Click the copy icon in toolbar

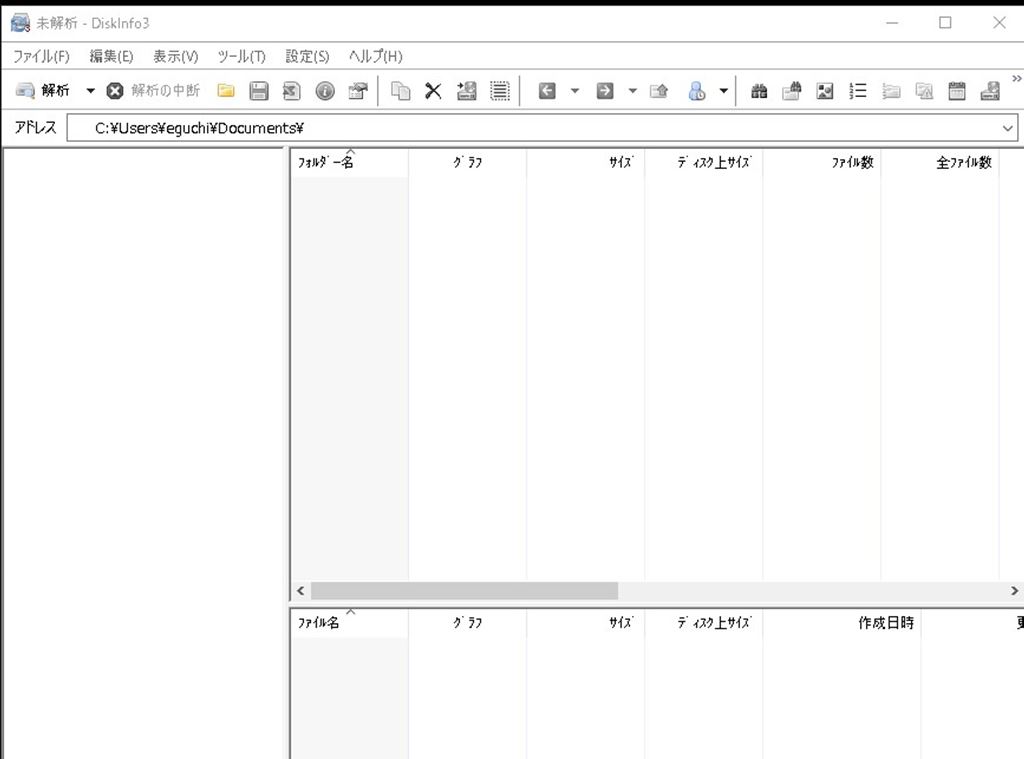pos(401,91)
